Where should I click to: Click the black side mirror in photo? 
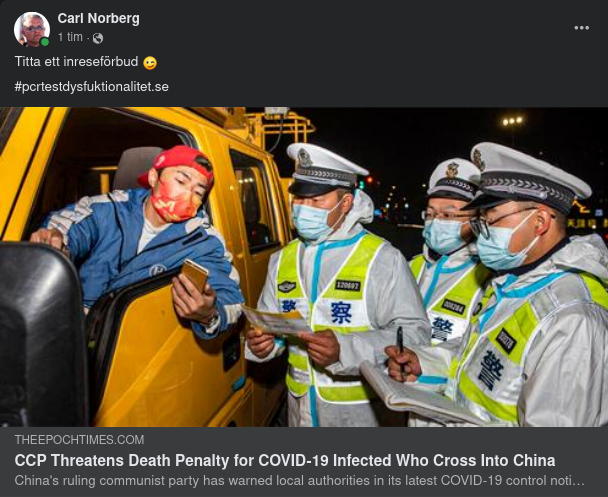[x=43, y=335]
